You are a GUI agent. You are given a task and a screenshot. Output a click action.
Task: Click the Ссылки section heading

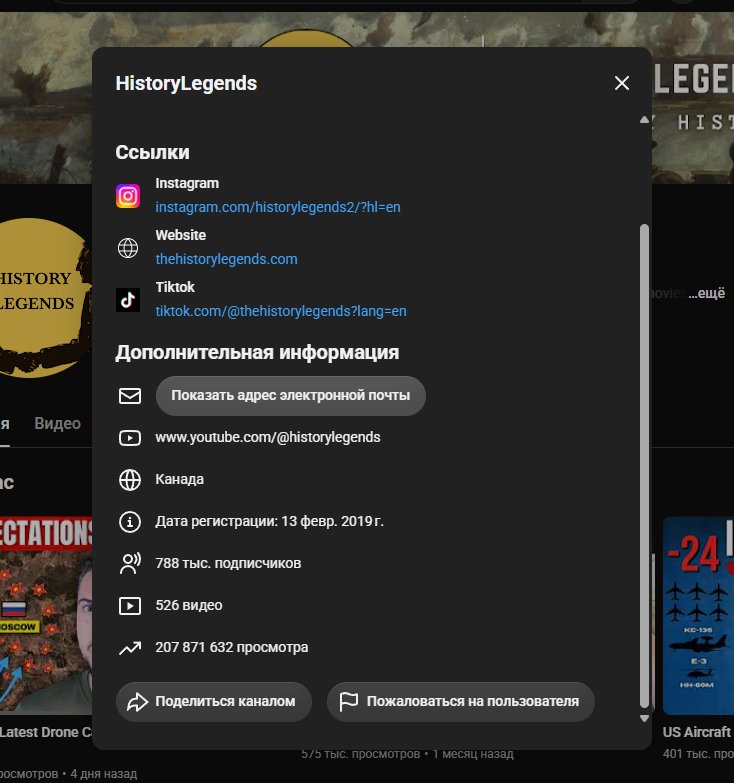click(152, 152)
